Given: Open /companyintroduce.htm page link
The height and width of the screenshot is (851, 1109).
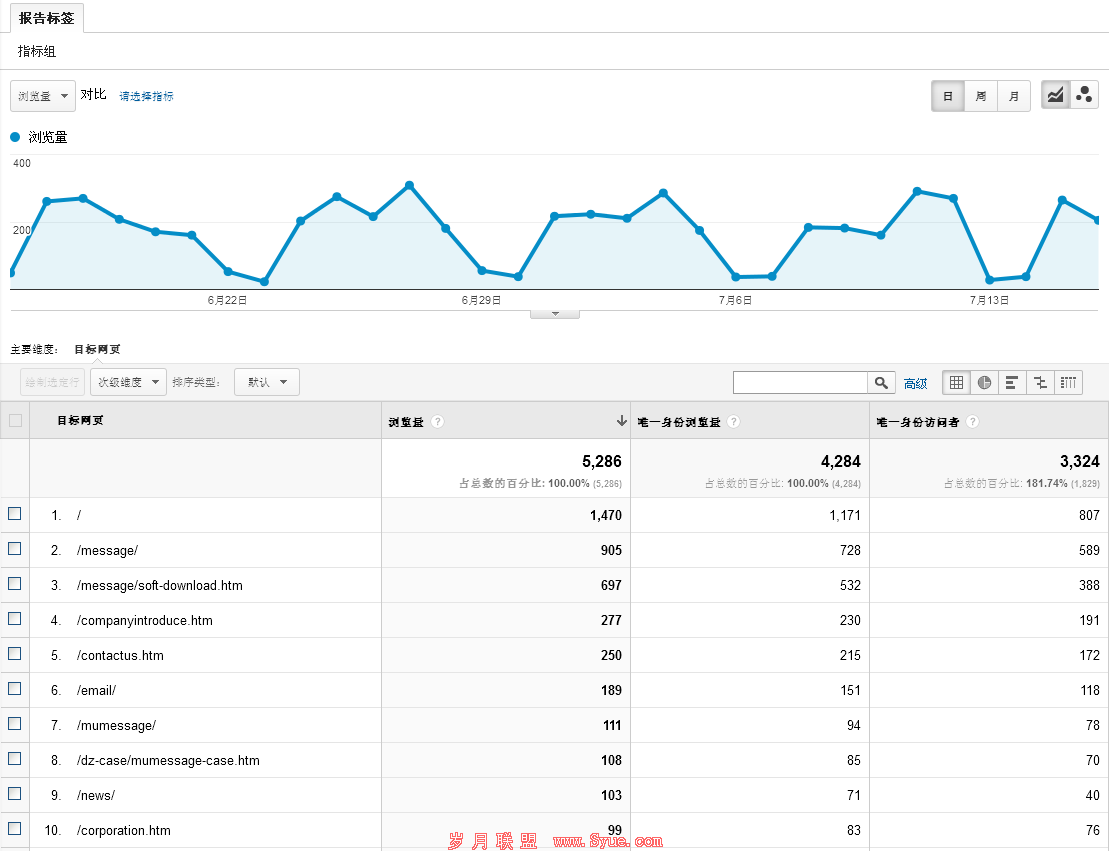Looking at the screenshot, I should pos(145,620).
